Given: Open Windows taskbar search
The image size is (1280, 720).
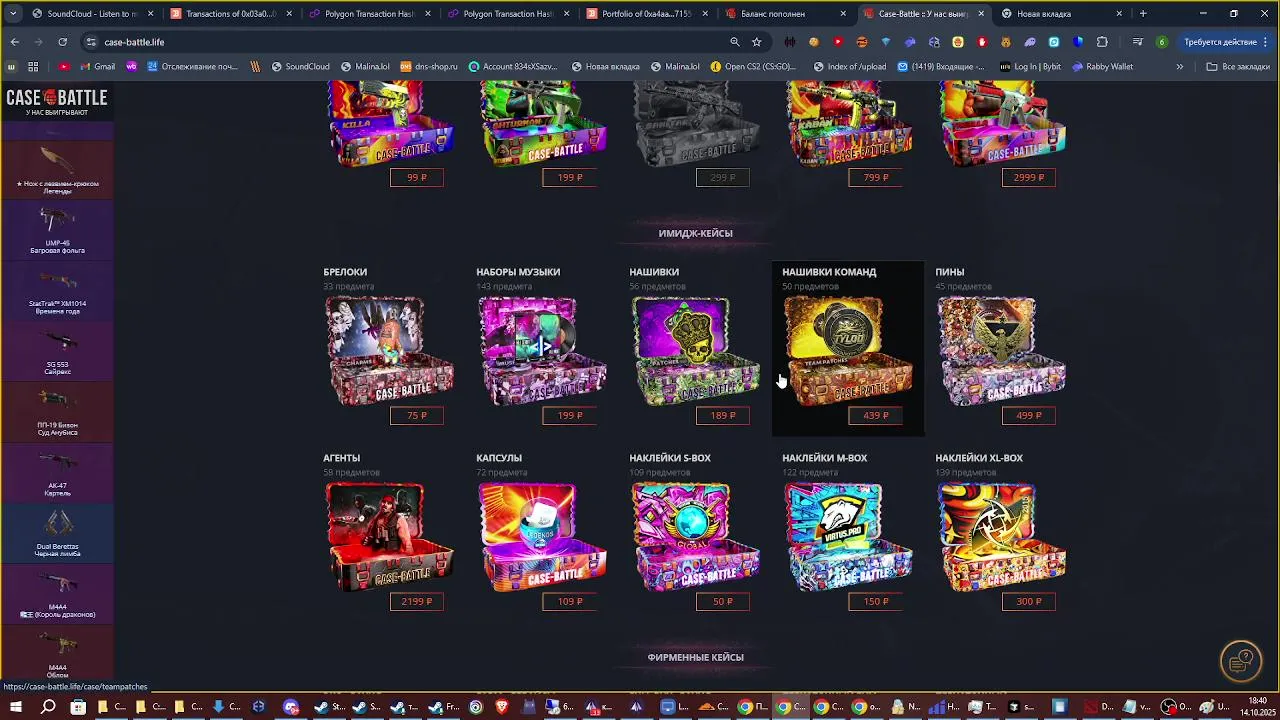Looking at the screenshot, I should point(48,707).
